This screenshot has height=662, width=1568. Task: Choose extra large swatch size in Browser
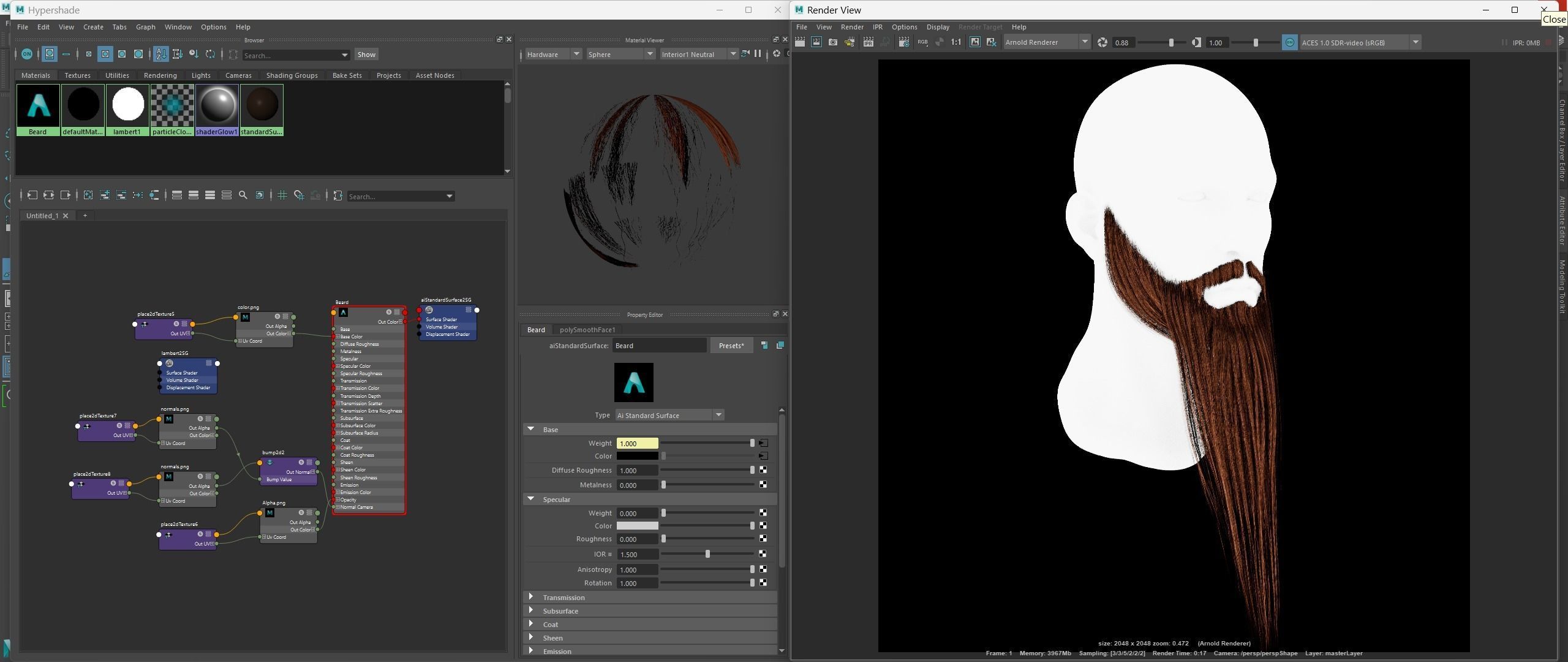(138, 55)
